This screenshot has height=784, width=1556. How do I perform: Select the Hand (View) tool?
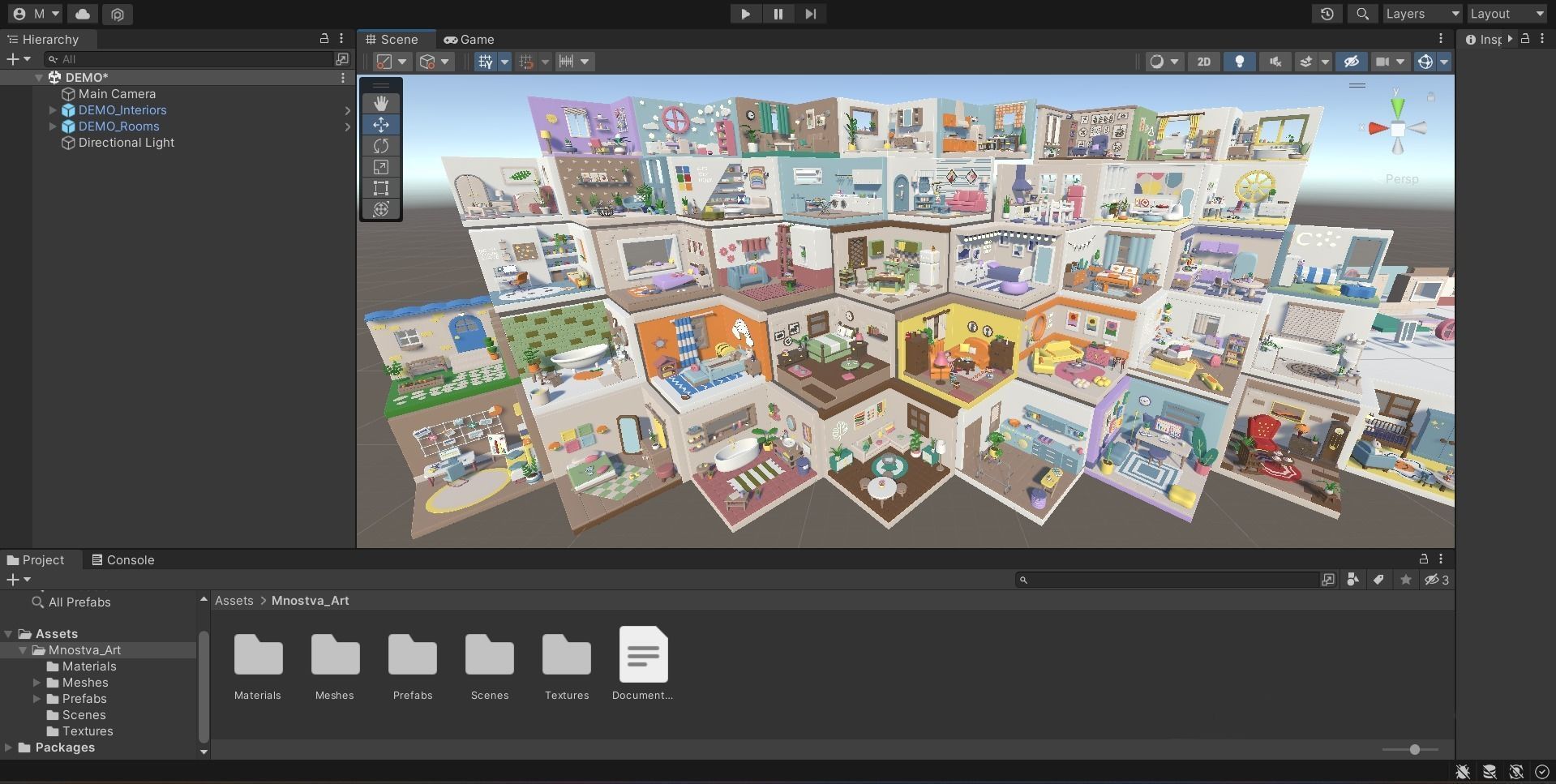381,103
